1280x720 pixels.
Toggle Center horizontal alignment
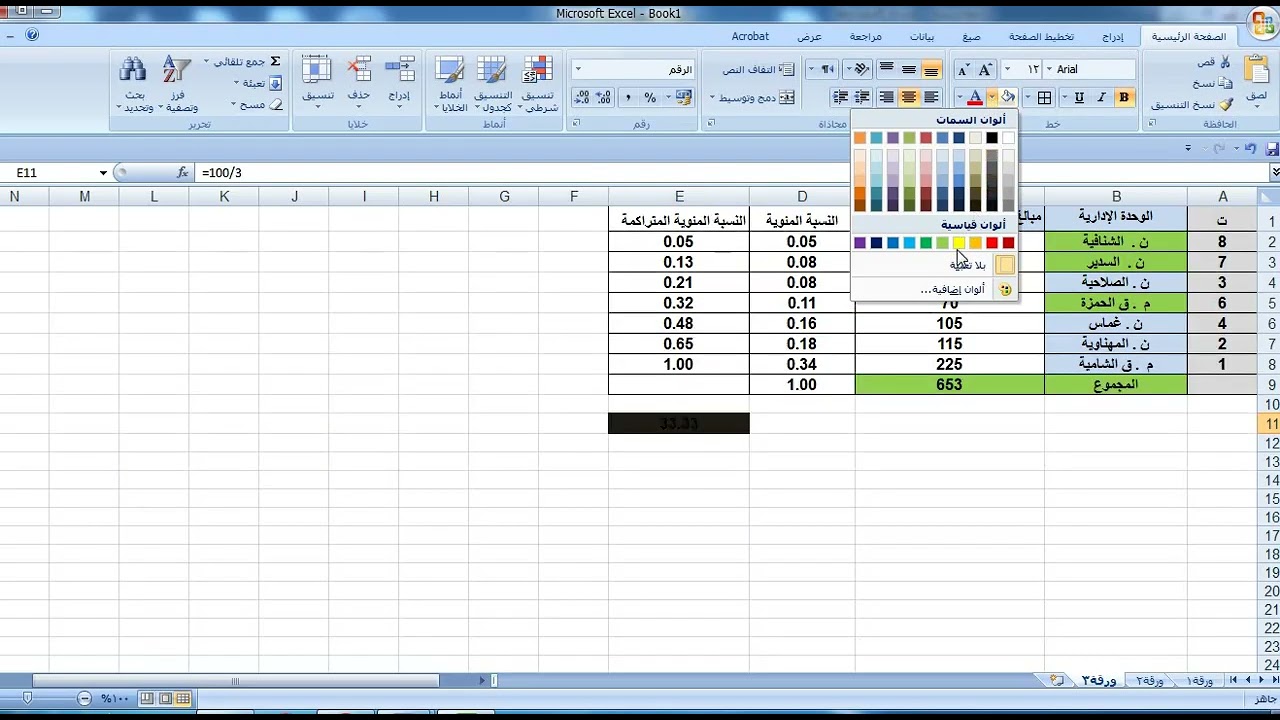(909, 97)
